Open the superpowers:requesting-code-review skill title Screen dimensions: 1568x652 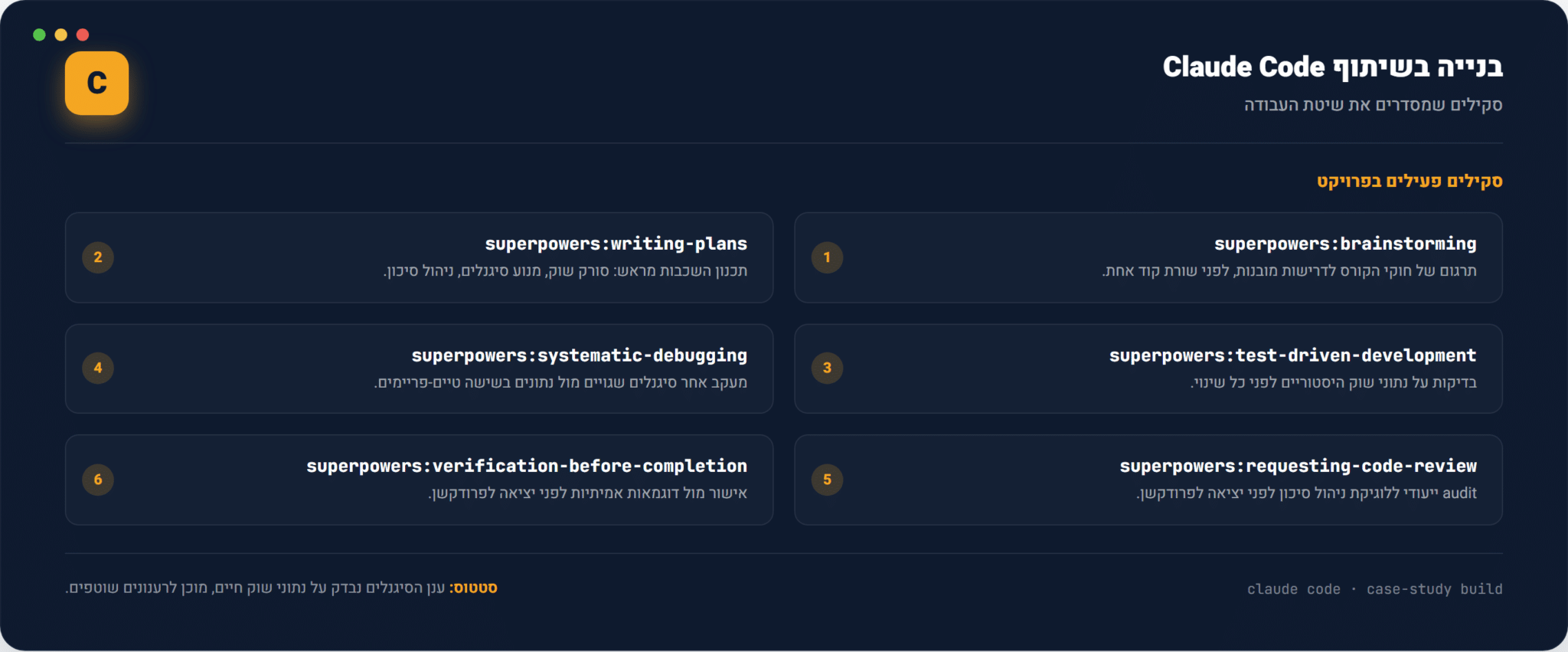point(1298,466)
